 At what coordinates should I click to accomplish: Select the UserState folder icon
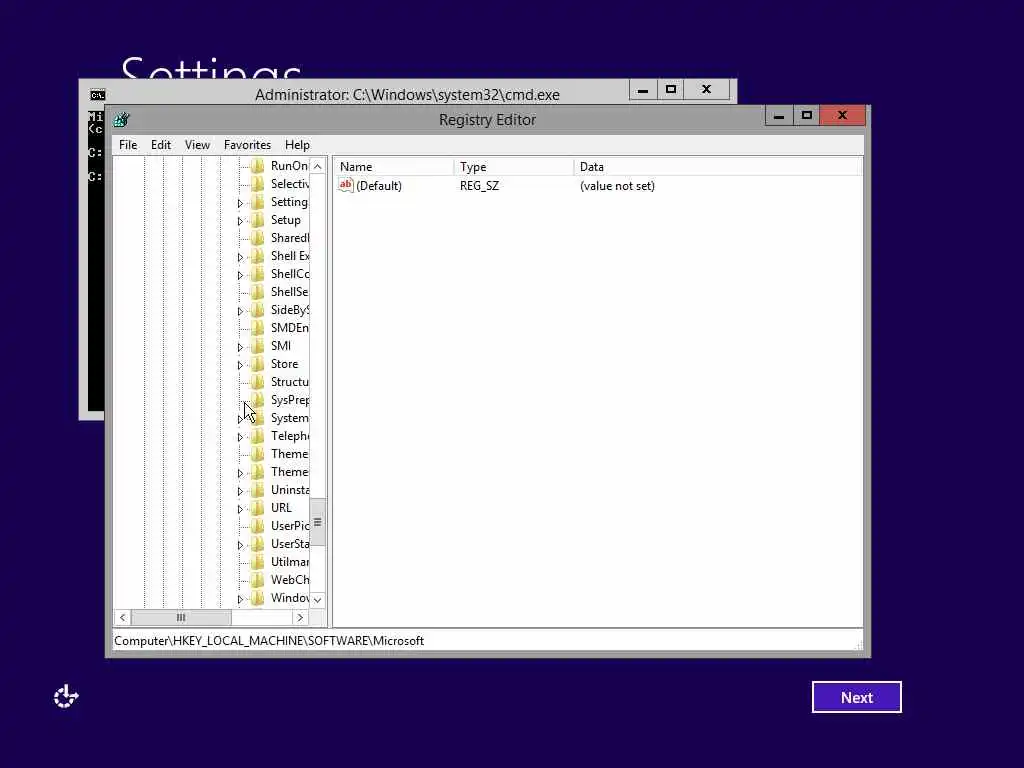(258, 543)
